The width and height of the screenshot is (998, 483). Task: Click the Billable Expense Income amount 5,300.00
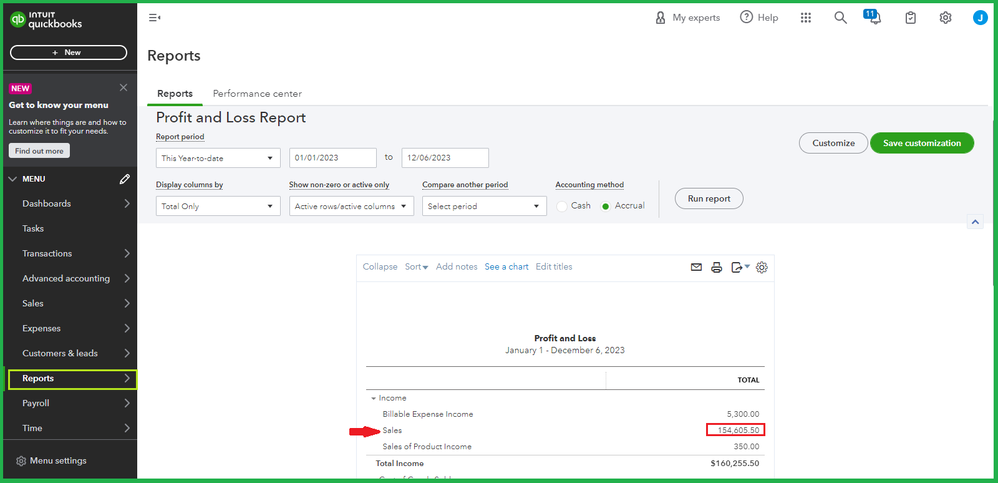(x=743, y=414)
